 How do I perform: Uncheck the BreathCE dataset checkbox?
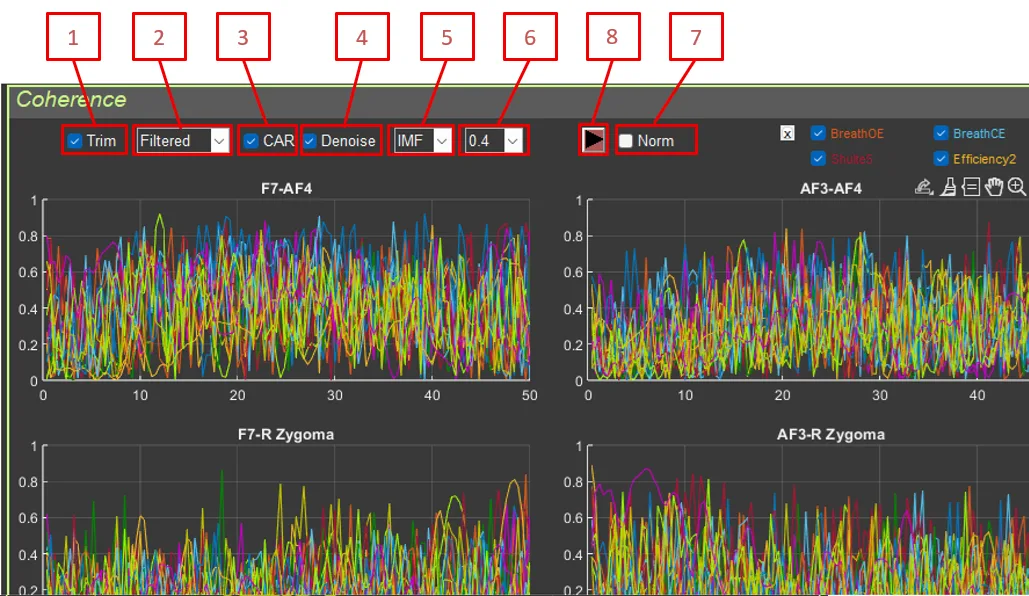click(x=941, y=133)
